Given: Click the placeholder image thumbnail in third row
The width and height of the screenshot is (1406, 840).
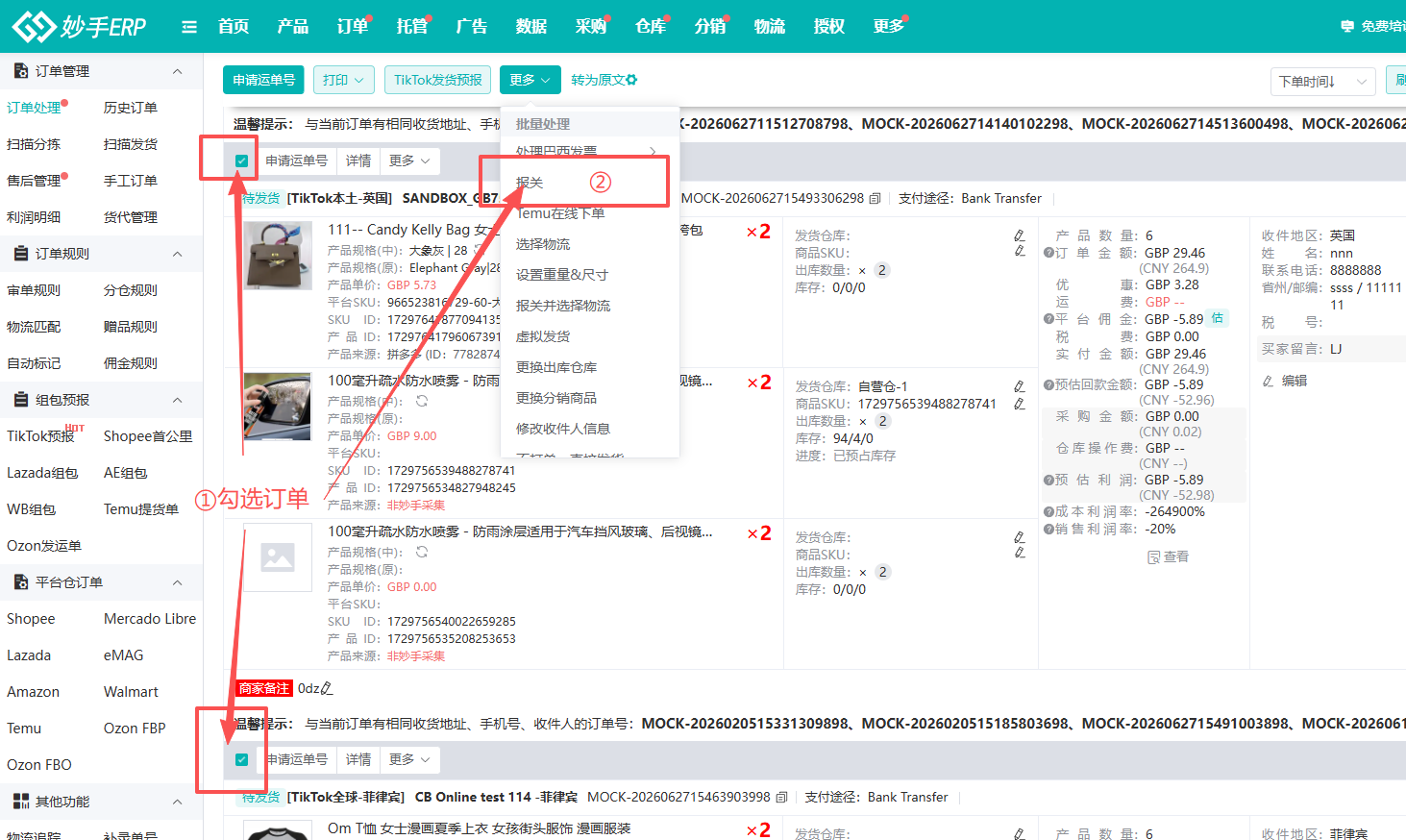Looking at the screenshot, I should 278,557.
